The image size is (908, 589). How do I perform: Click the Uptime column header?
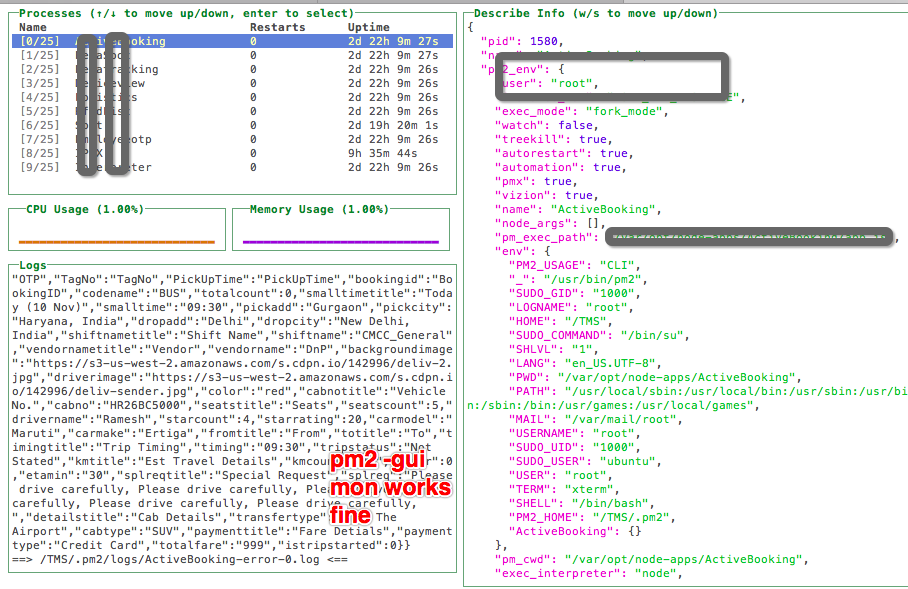tap(368, 27)
